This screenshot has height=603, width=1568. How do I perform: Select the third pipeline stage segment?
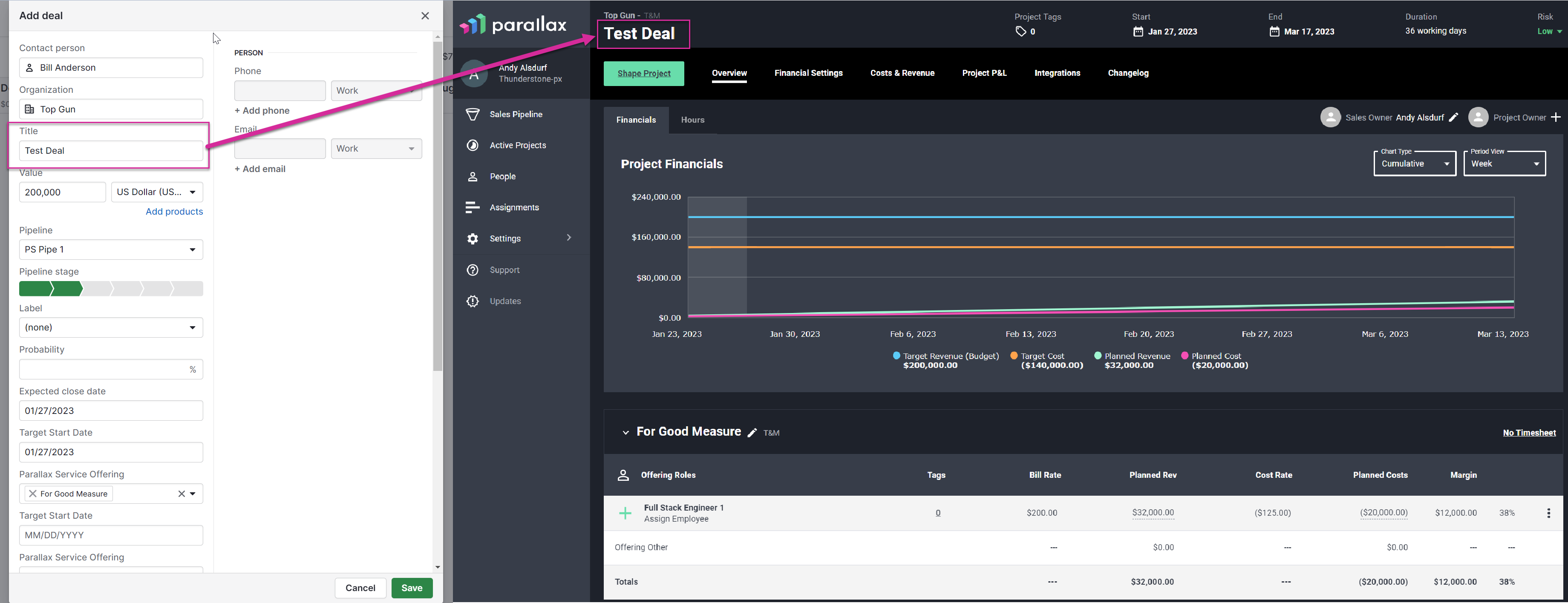pos(98,288)
